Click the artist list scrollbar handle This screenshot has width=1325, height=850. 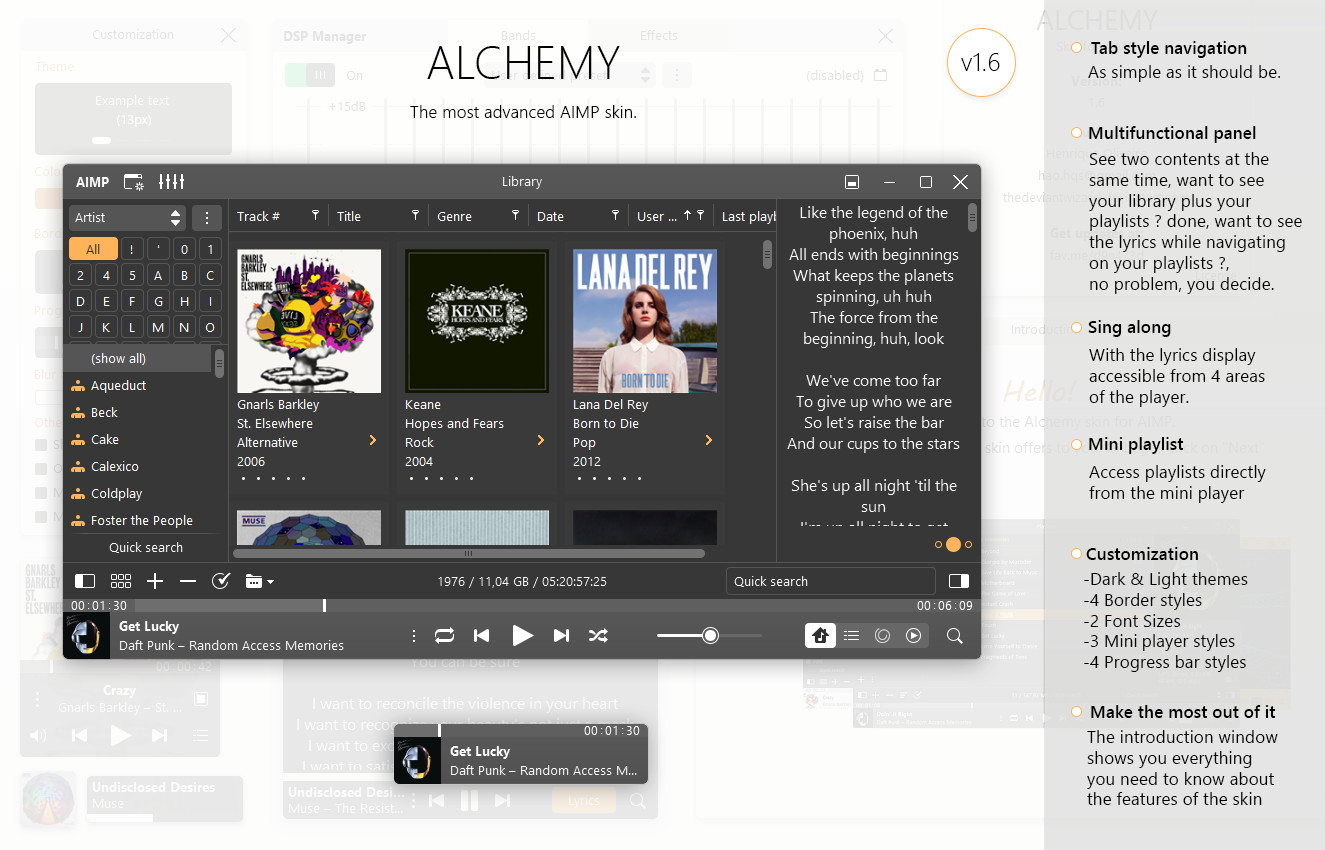point(219,363)
